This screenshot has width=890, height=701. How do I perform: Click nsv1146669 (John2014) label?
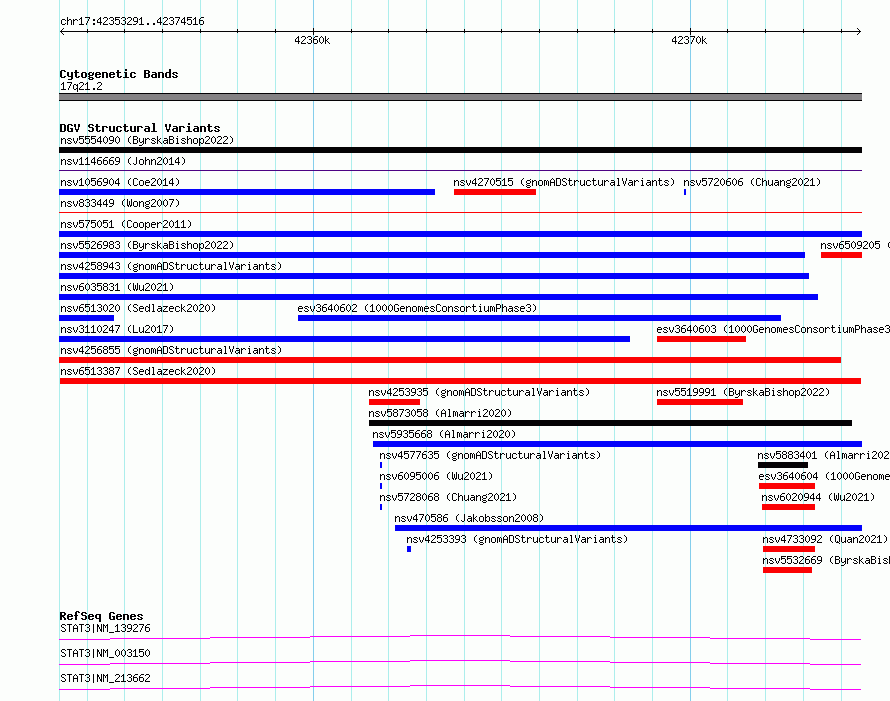point(123,161)
